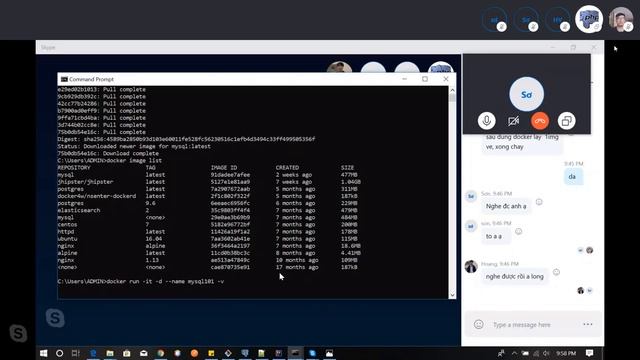Click the elasticsearch repository row

[208, 211]
